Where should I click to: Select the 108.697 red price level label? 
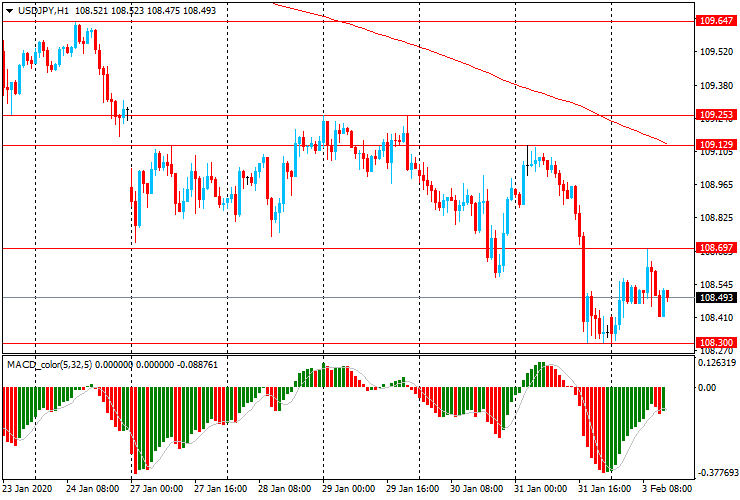click(x=716, y=247)
